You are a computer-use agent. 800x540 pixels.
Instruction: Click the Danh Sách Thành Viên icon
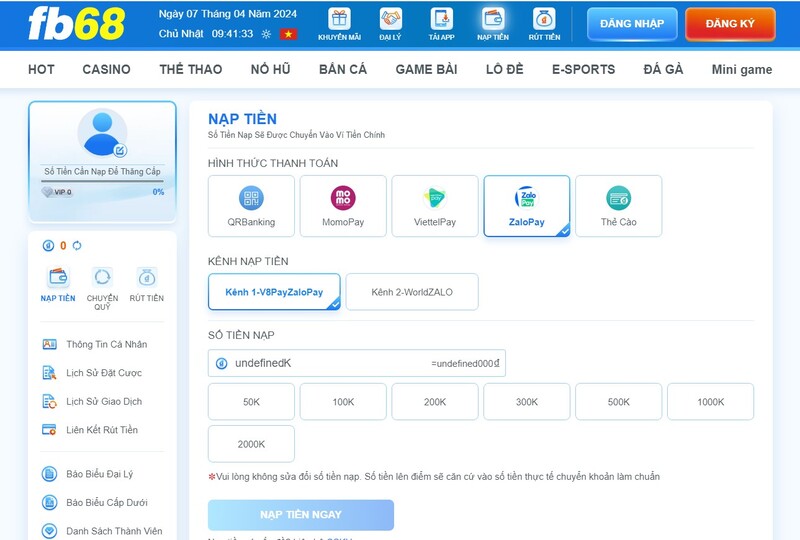[x=49, y=531]
